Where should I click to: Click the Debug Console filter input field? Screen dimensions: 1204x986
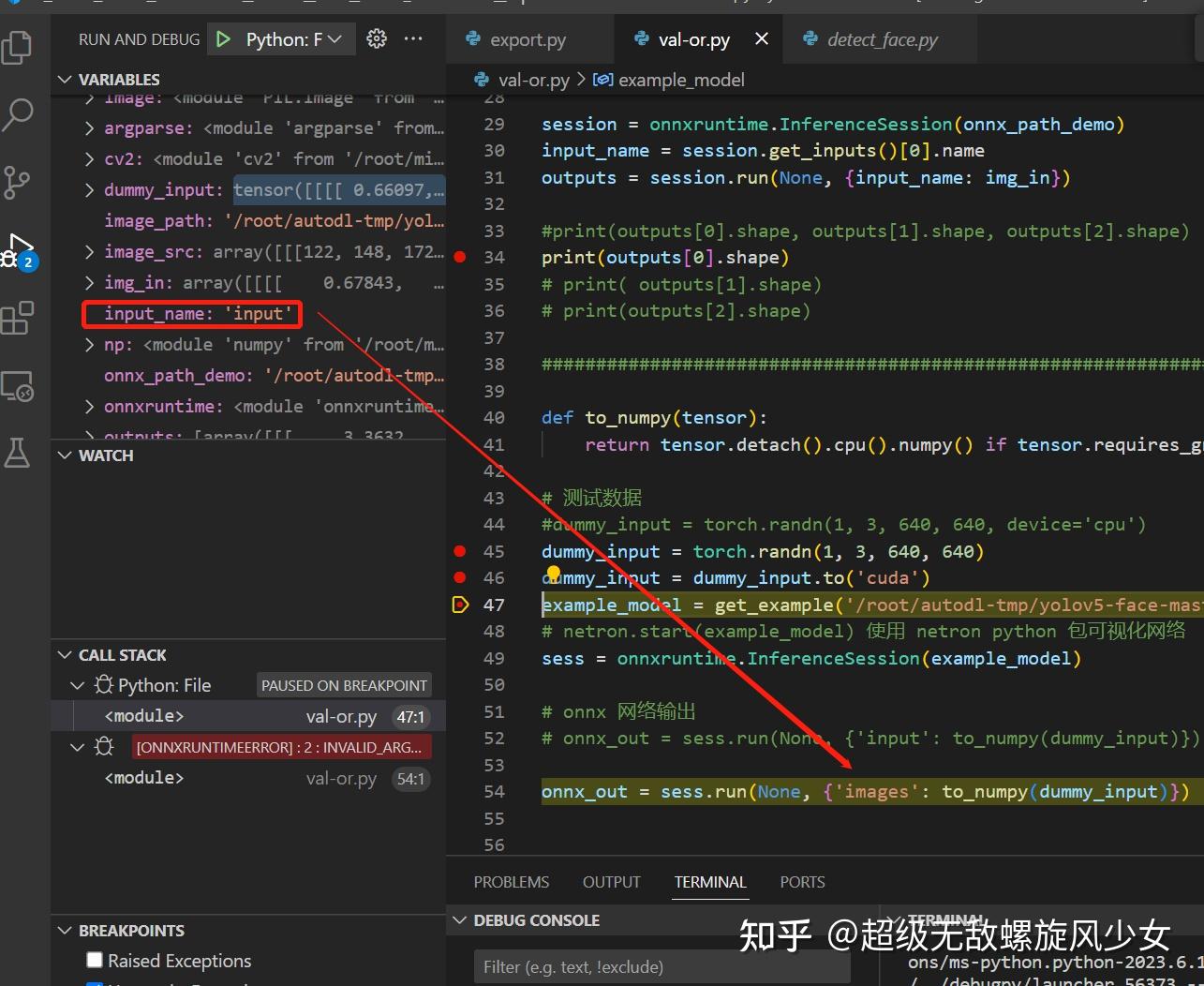[x=661, y=965]
